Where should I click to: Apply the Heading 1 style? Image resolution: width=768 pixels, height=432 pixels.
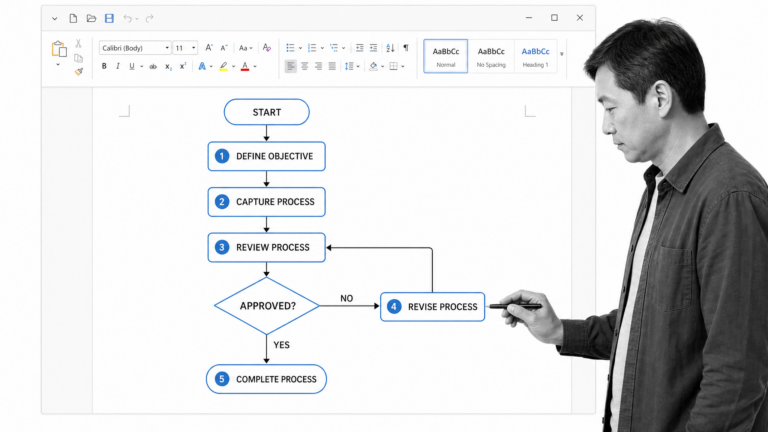[535, 56]
